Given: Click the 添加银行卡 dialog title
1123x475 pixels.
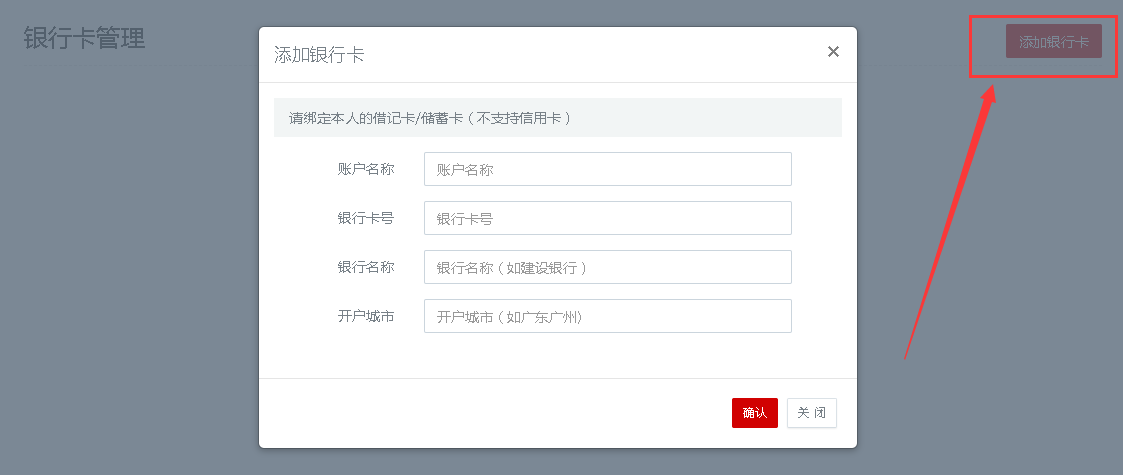Looking at the screenshot, I should point(319,55).
